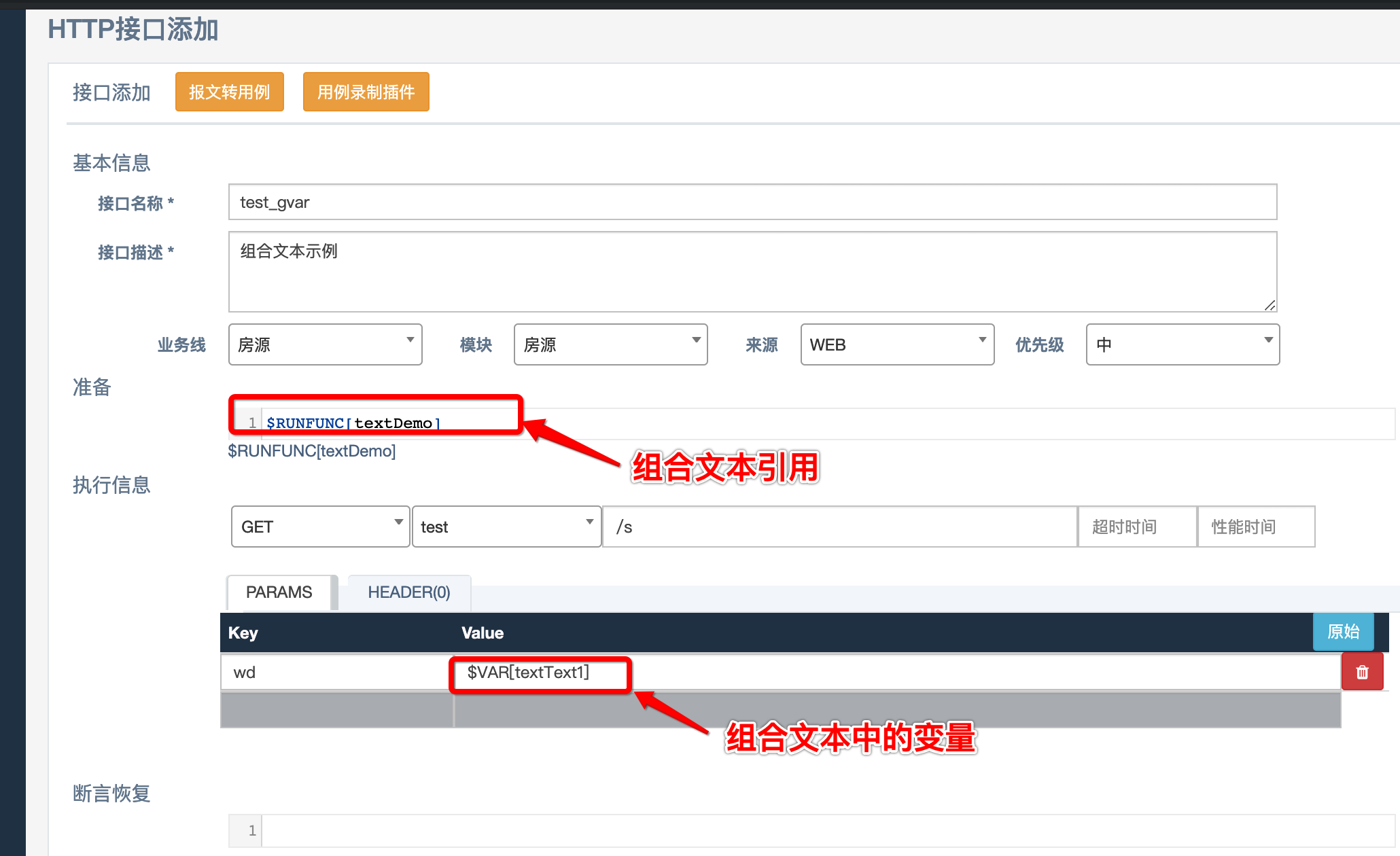Switch to the HEADER(0) tab
The height and width of the screenshot is (856, 1400).
point(409,592)
